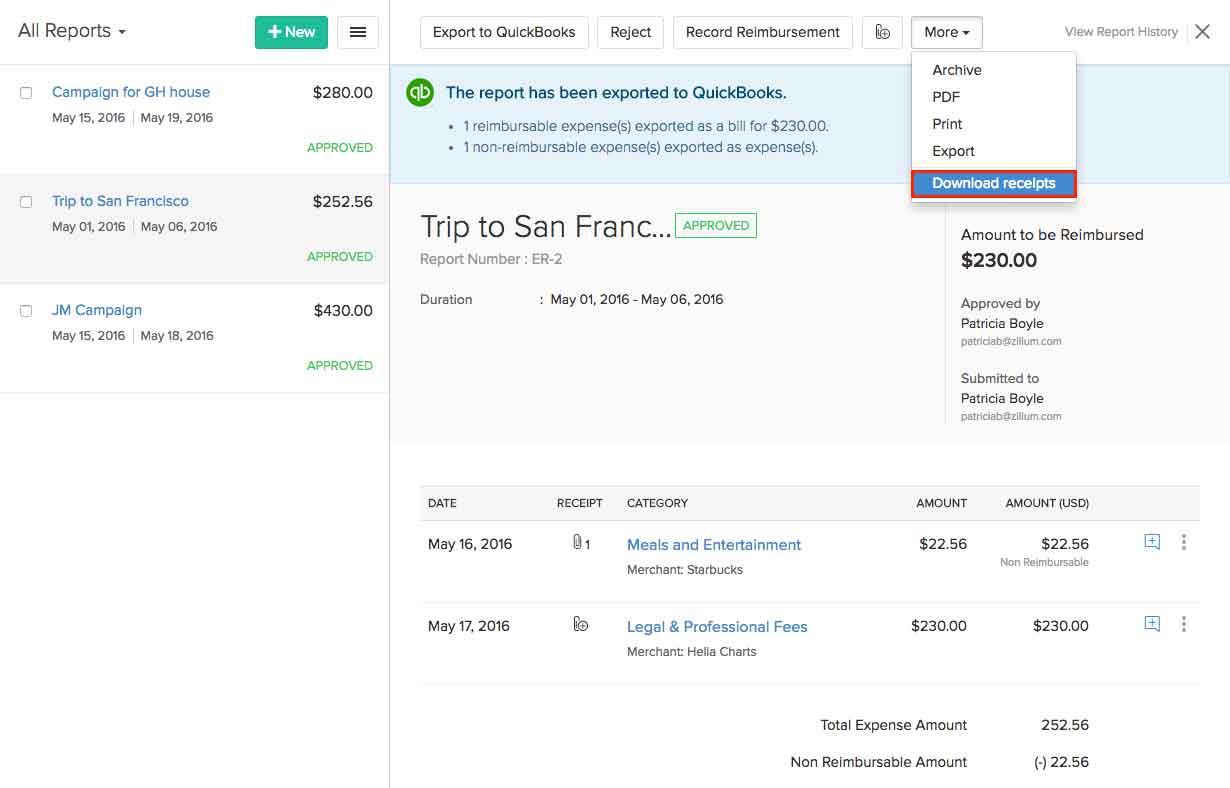Collapse the More dropdown button
Screen dimensions: 1230x788
tap(946, 32)
